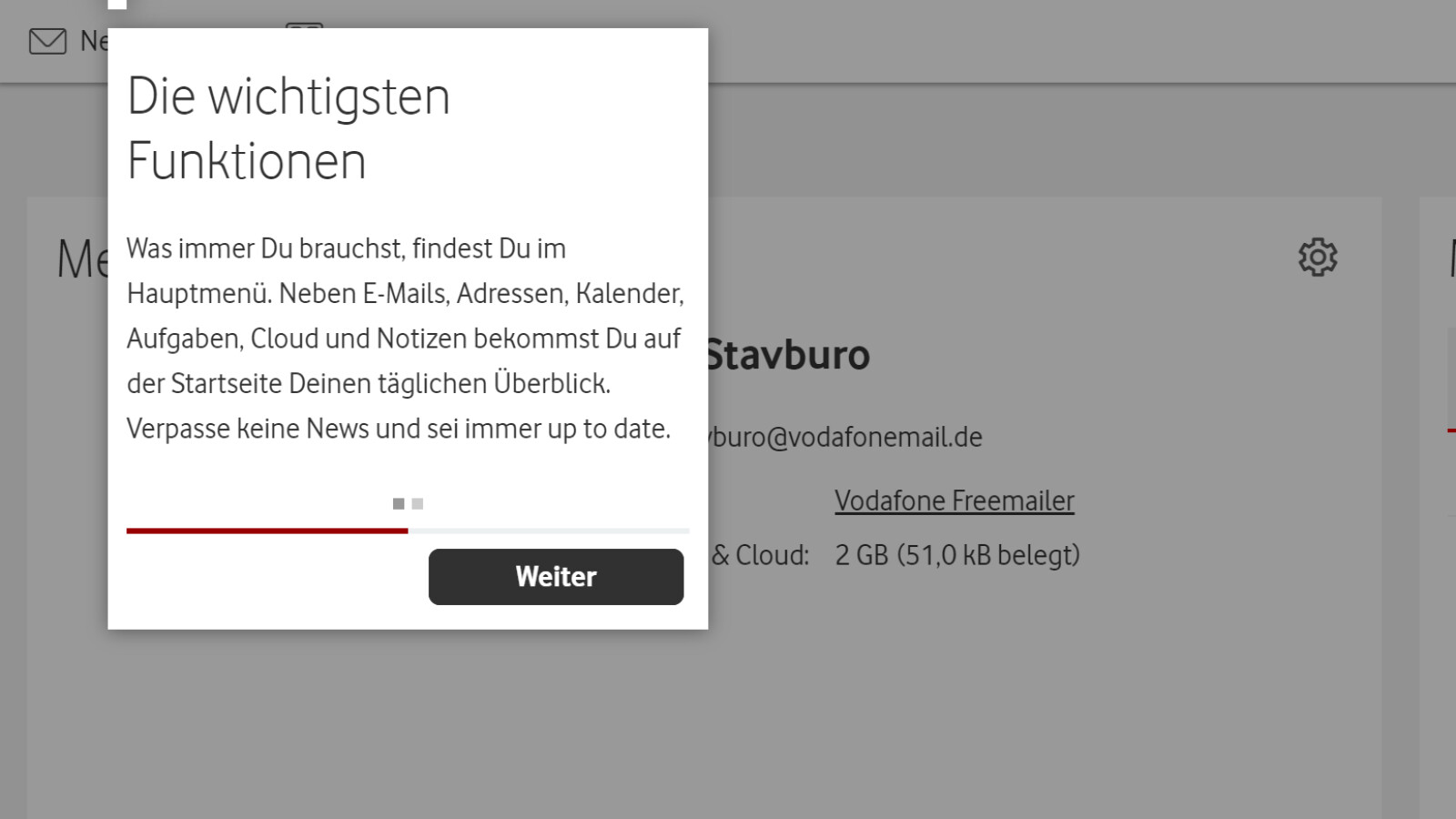Click the envelope glyph in the top toolbar
This screenshot has width=1456, height=819.
(48, 40)
